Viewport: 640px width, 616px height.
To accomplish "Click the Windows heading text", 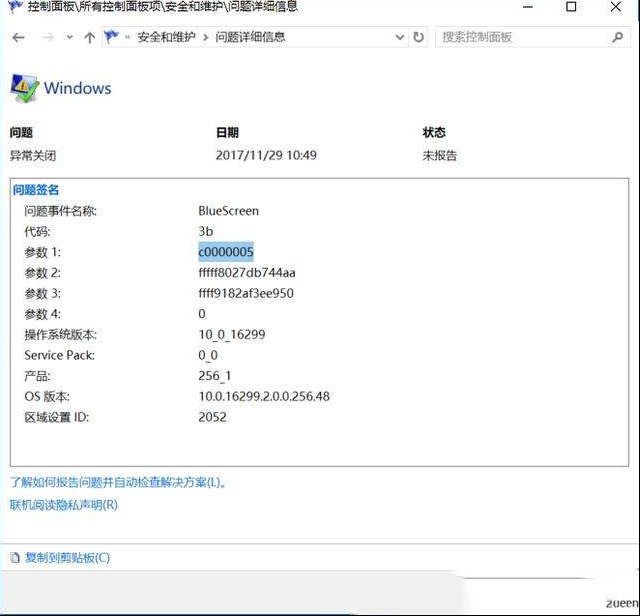I will (x=78, y=88).
